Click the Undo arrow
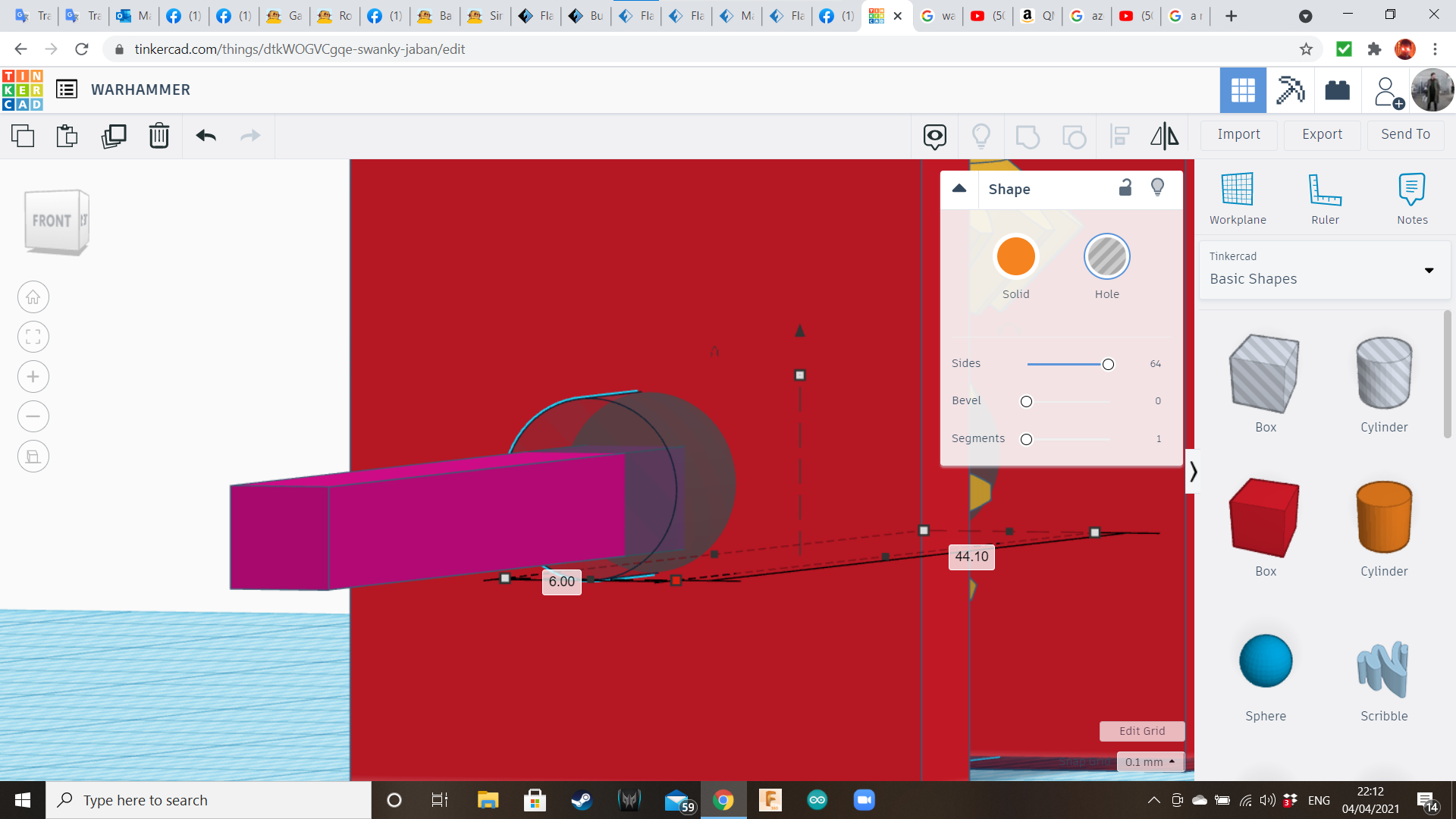Screen dimensions: 1456x819 click(x=206, y=136)
